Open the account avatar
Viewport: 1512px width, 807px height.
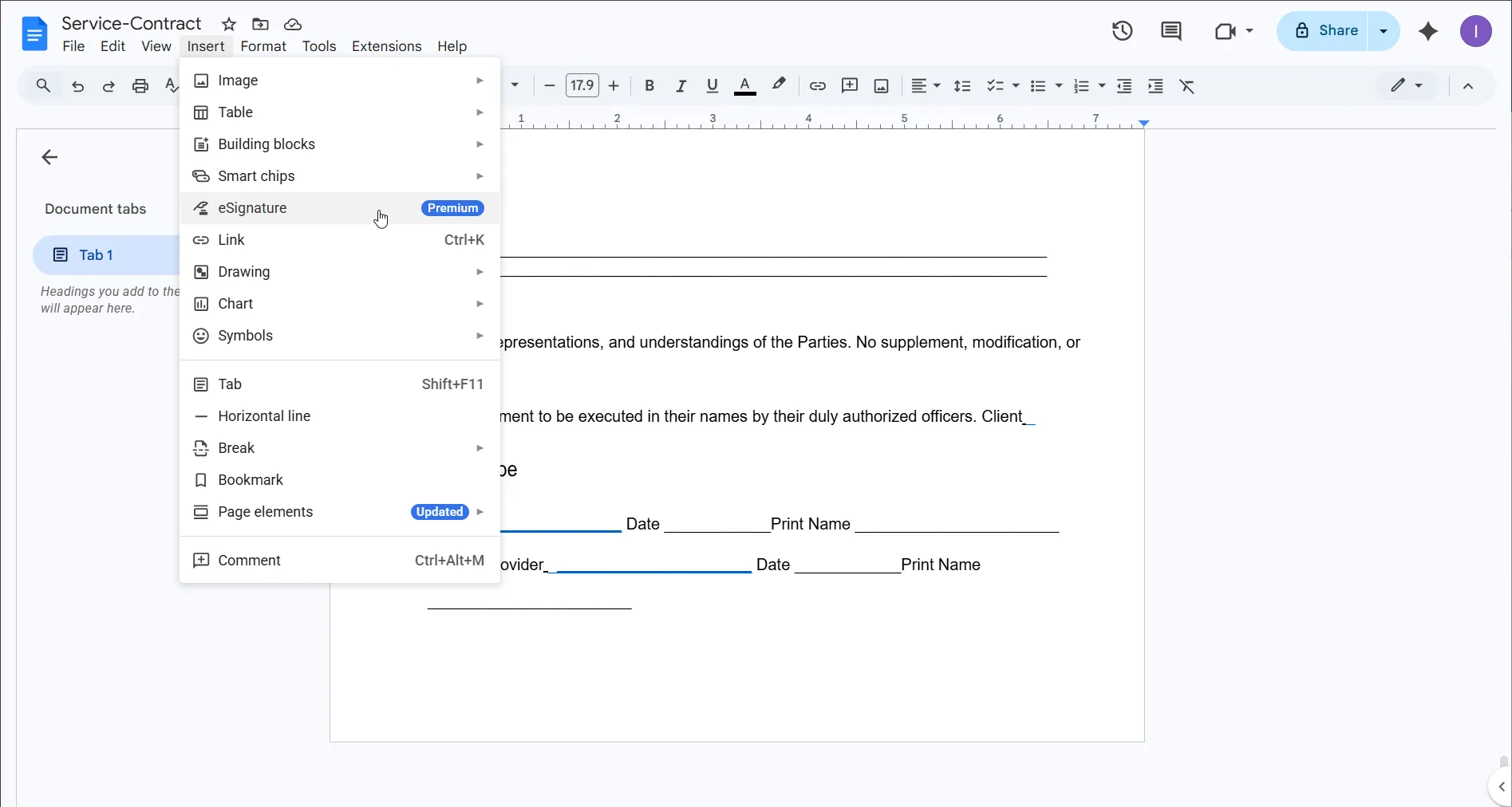[1476, 31]
